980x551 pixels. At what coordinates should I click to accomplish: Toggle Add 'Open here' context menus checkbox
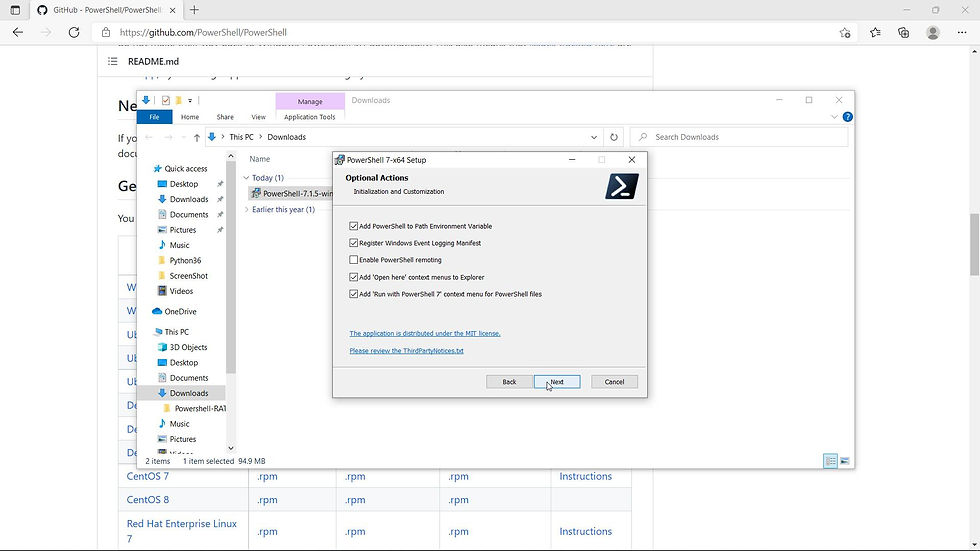coord(354,277)
